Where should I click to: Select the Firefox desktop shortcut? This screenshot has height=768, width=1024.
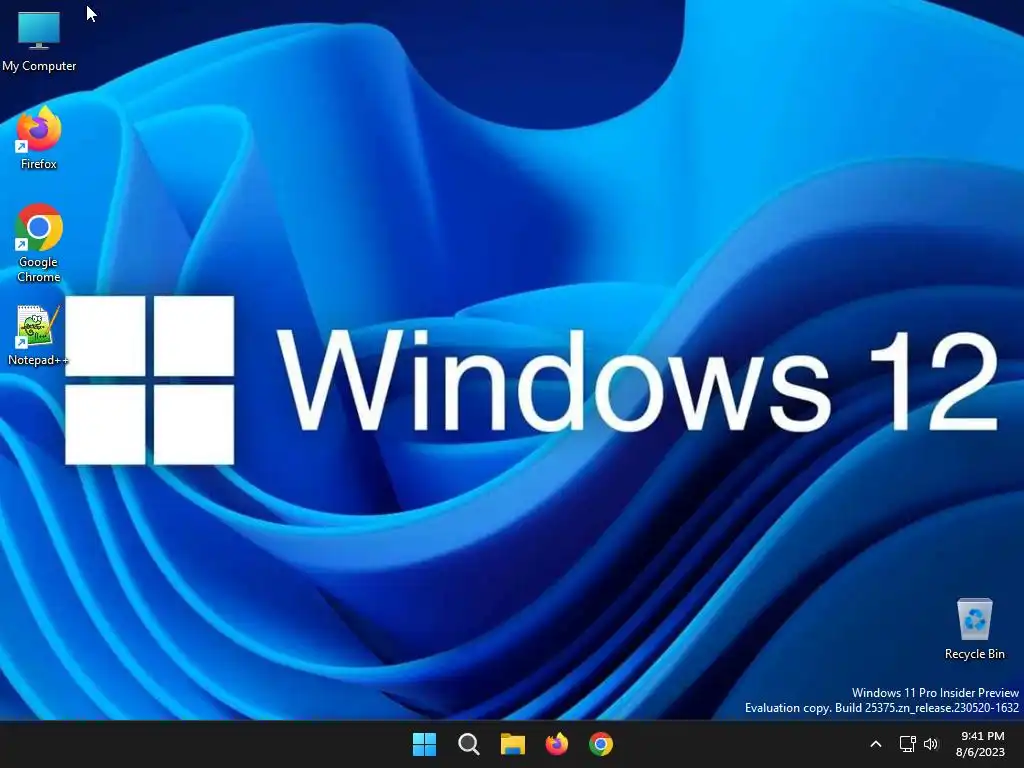pyautogui.click(x=39, y=138)
